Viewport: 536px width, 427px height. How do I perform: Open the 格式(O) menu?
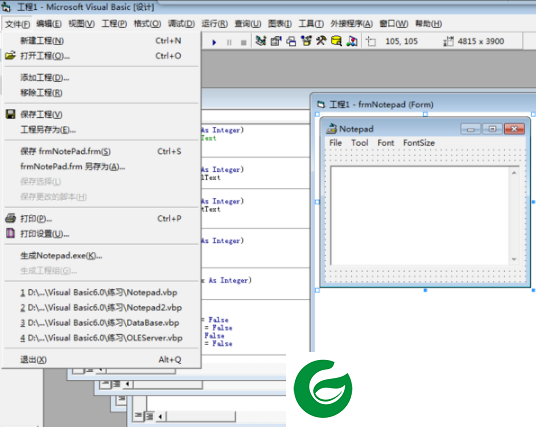click(147, 24)
